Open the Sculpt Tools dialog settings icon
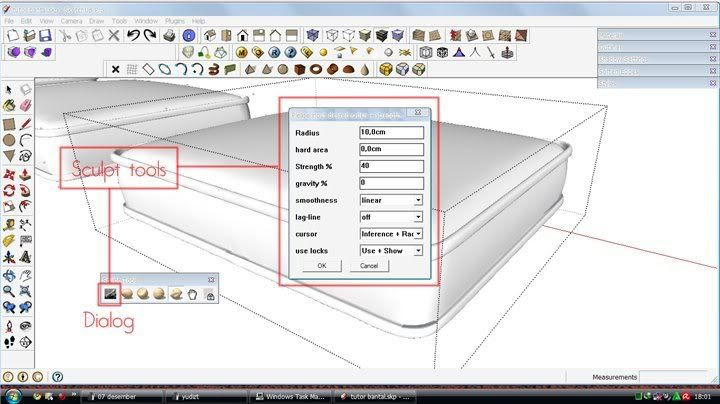 tap(110, 294)
